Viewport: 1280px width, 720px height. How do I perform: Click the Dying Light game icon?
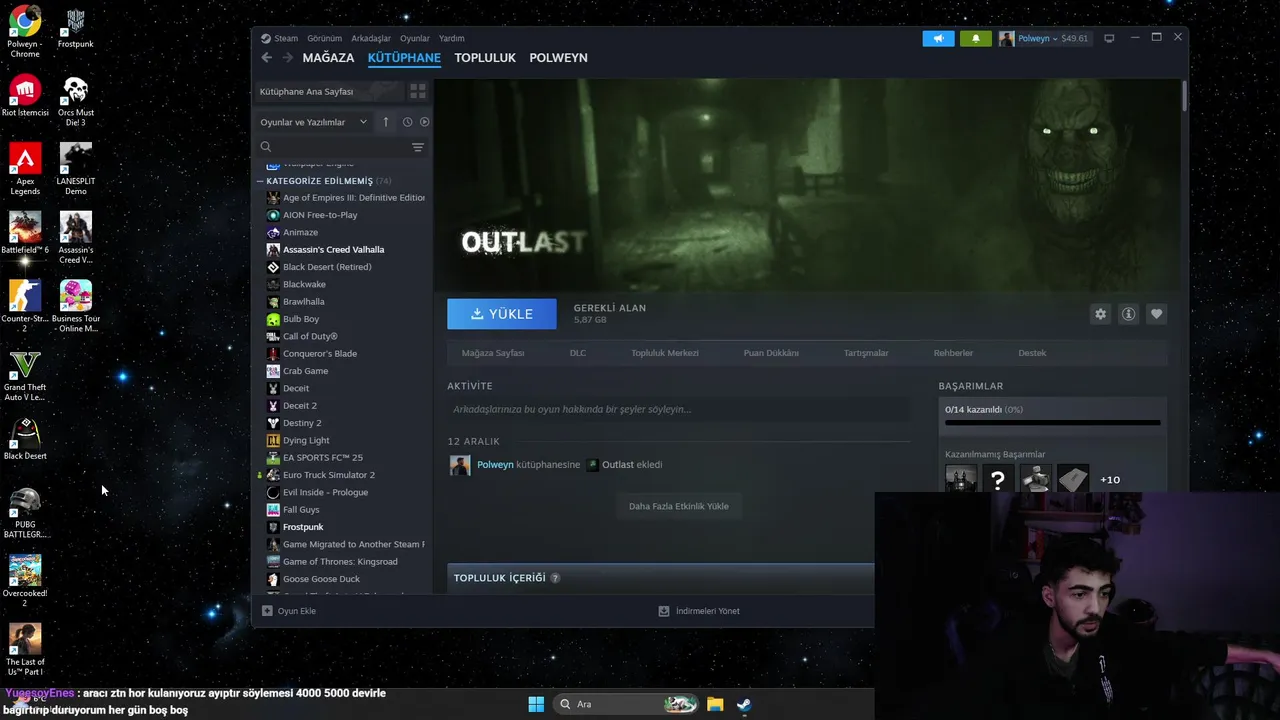[273, 440]
